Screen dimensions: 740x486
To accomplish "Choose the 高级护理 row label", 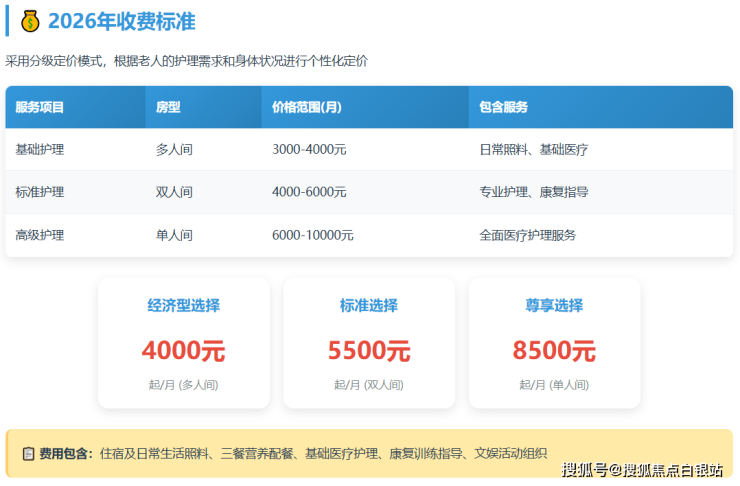I will tap(40, 236).
